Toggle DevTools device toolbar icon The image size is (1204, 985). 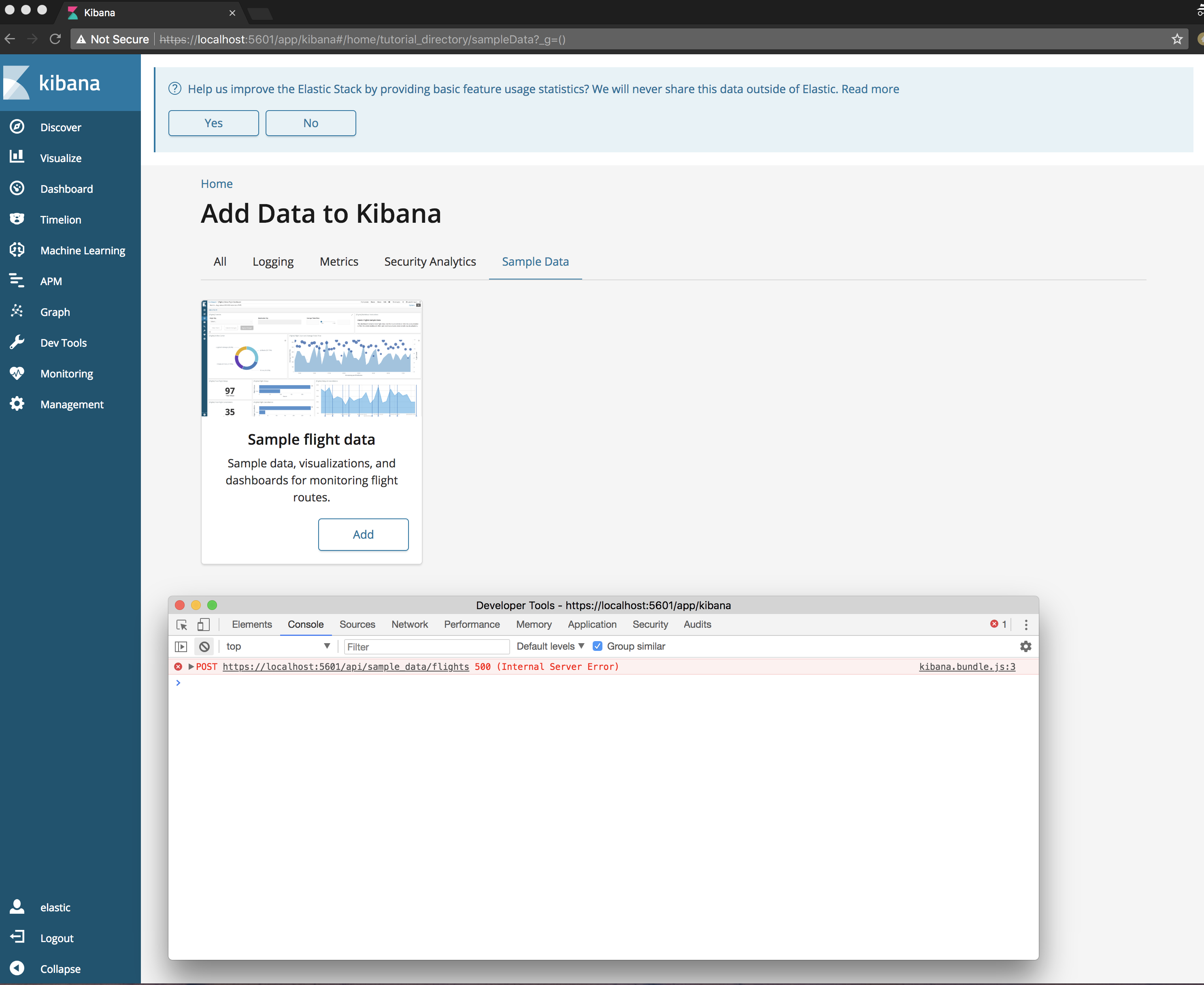coord(204,625)
